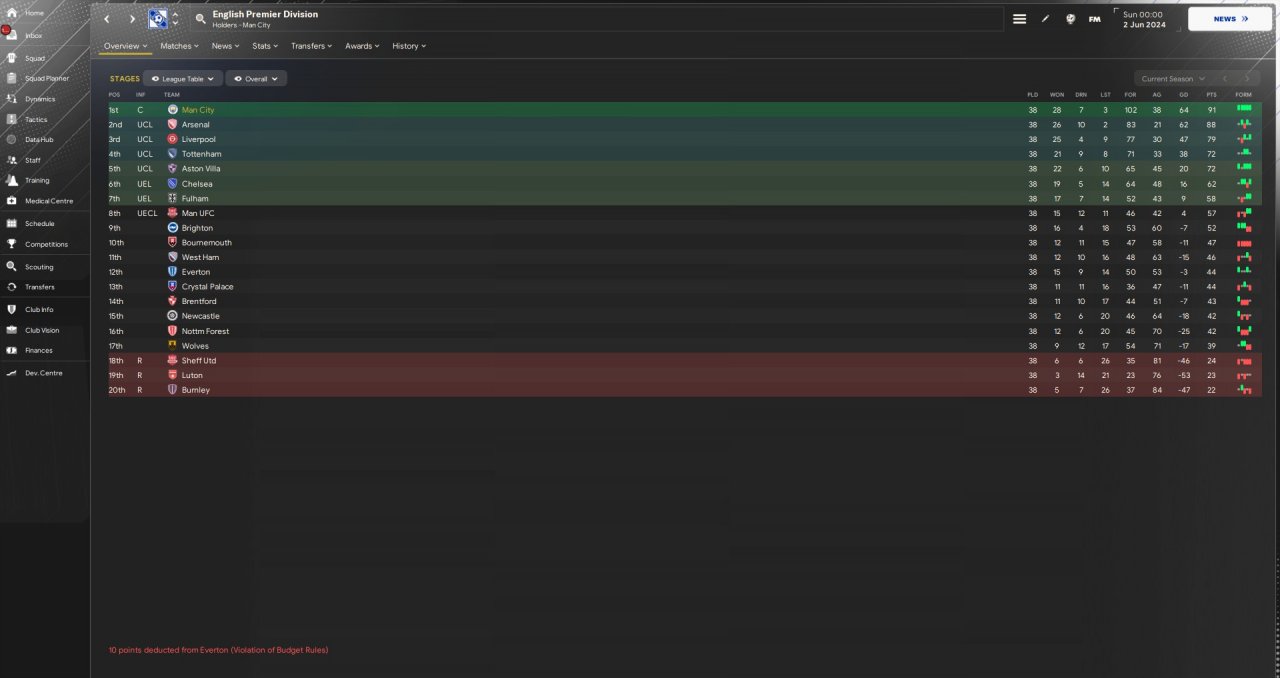Open Tactics from the sidebar
This screenshot has width=1280, height=678.
[36, 119]
